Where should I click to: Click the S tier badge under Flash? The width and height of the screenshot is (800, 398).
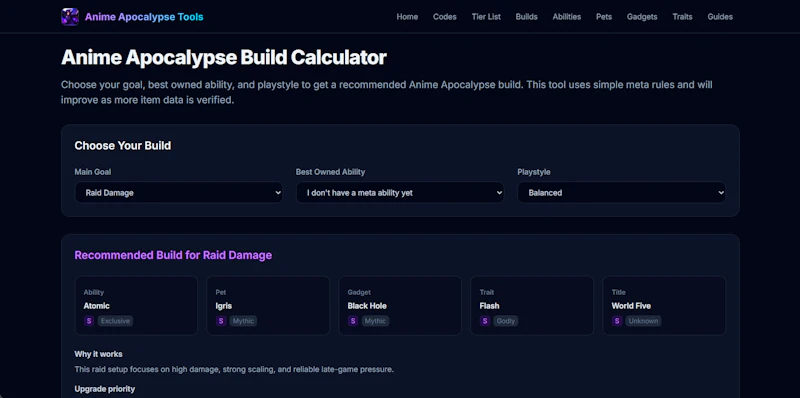[x=485, y=321]
